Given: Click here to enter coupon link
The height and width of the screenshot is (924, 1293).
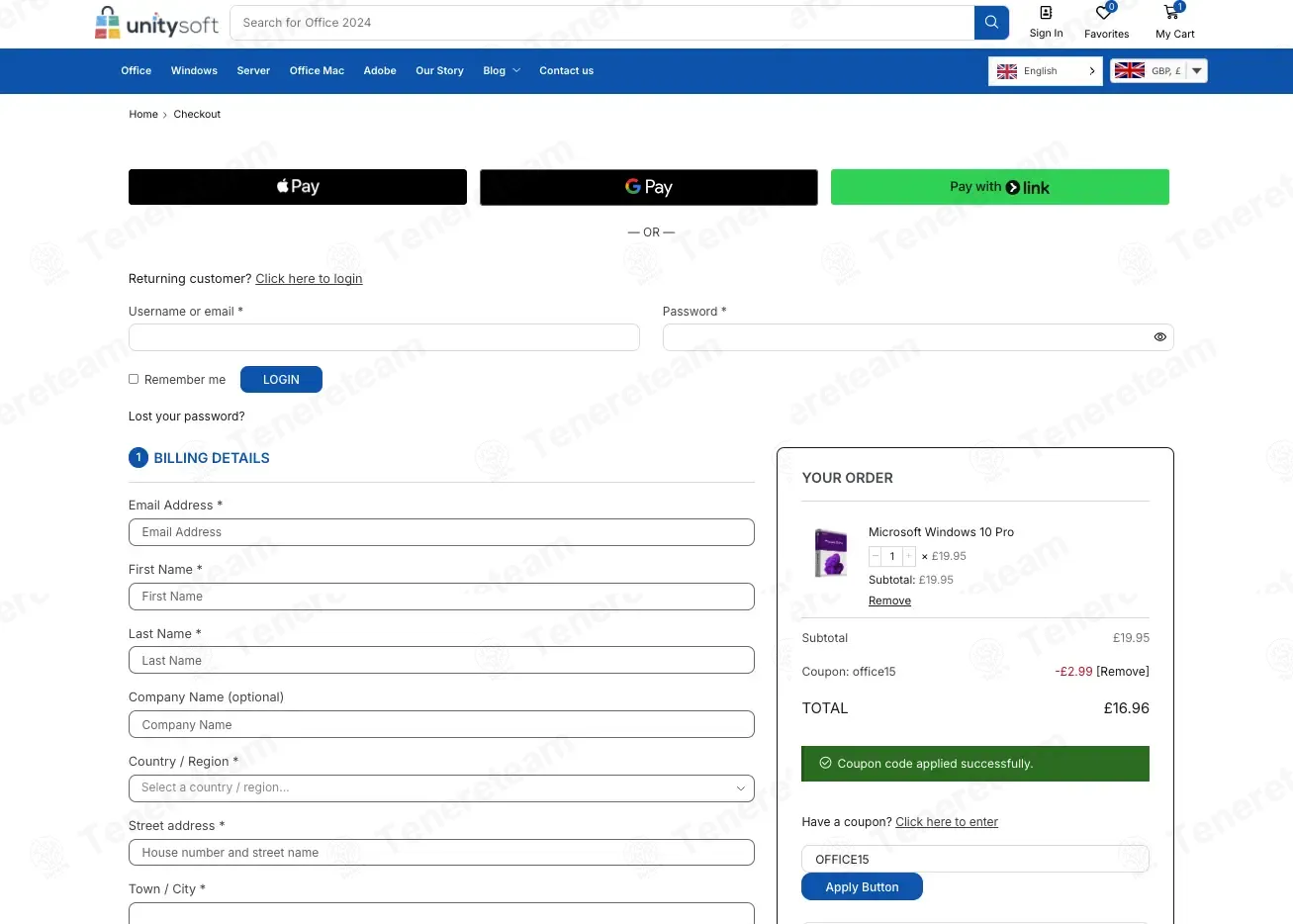Looking at the screenshot, I should (x=947, y=822).
